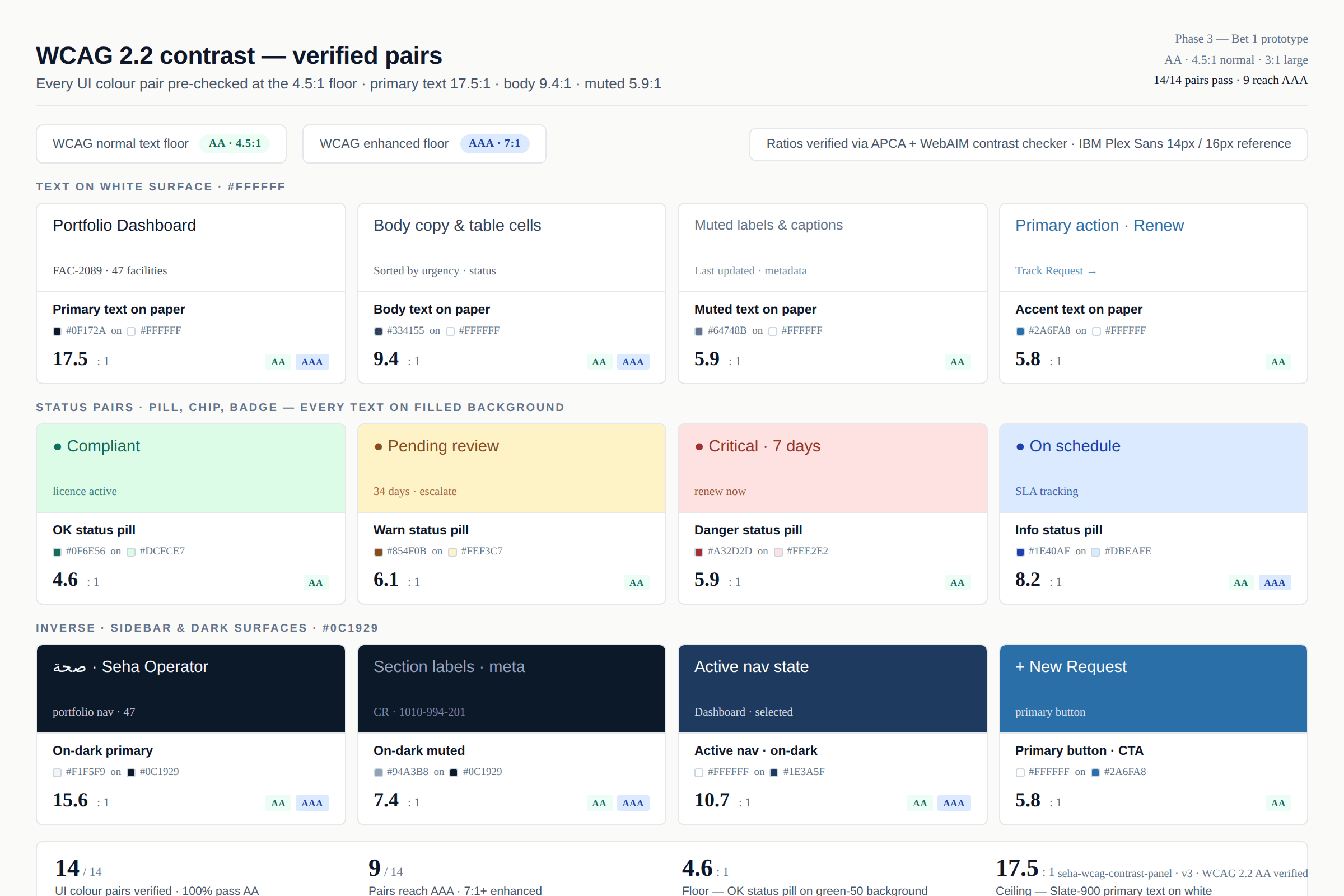Click the + New Request button preview
This screenshot has width=1344, height=896.
[1070, 667]
